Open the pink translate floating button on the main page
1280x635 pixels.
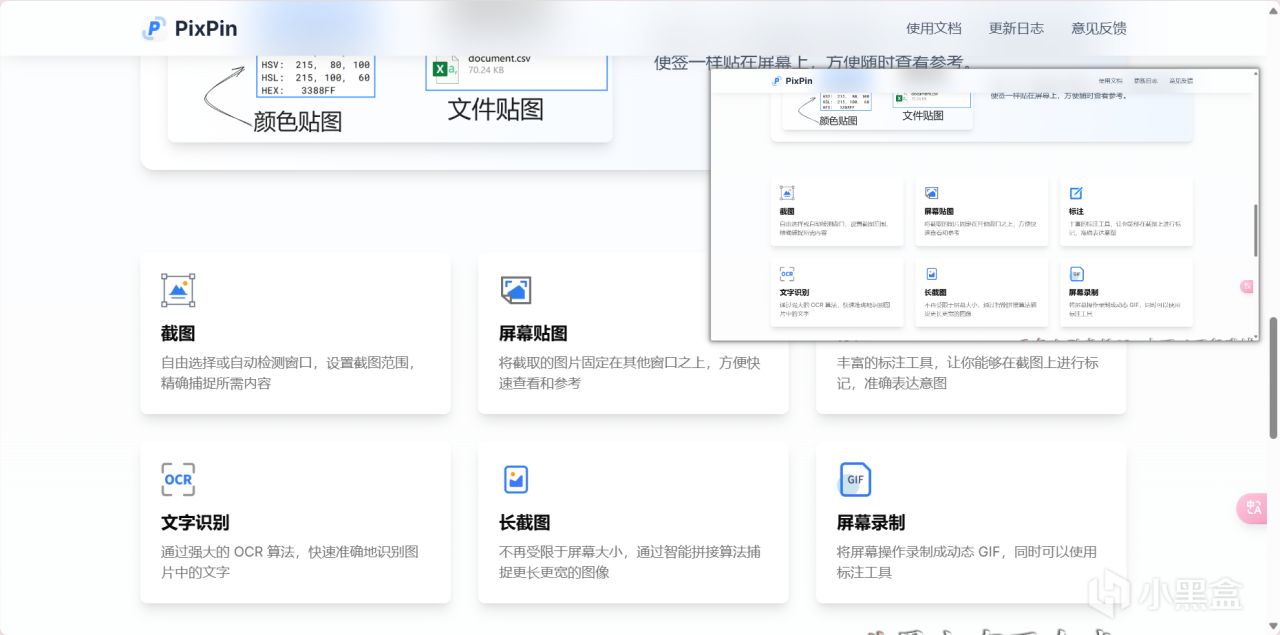(1253, 508)
